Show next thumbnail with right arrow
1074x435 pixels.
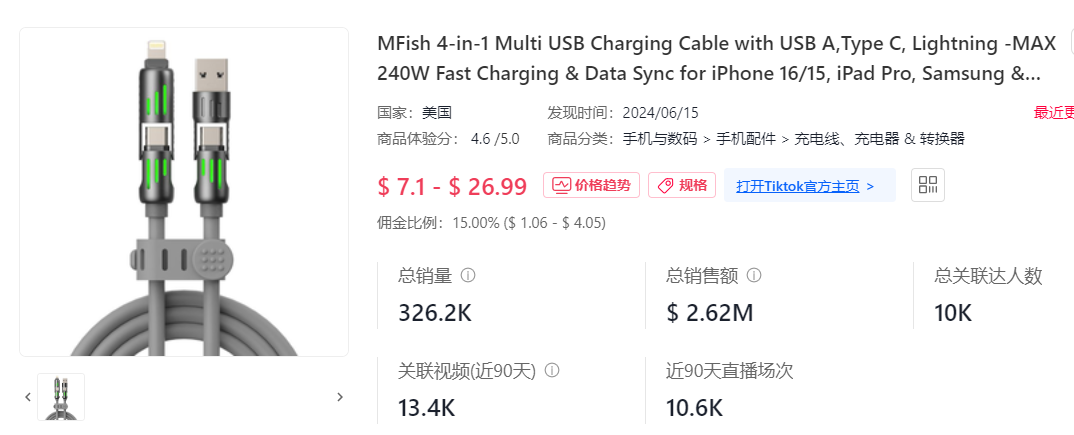[x=340, y=397]
